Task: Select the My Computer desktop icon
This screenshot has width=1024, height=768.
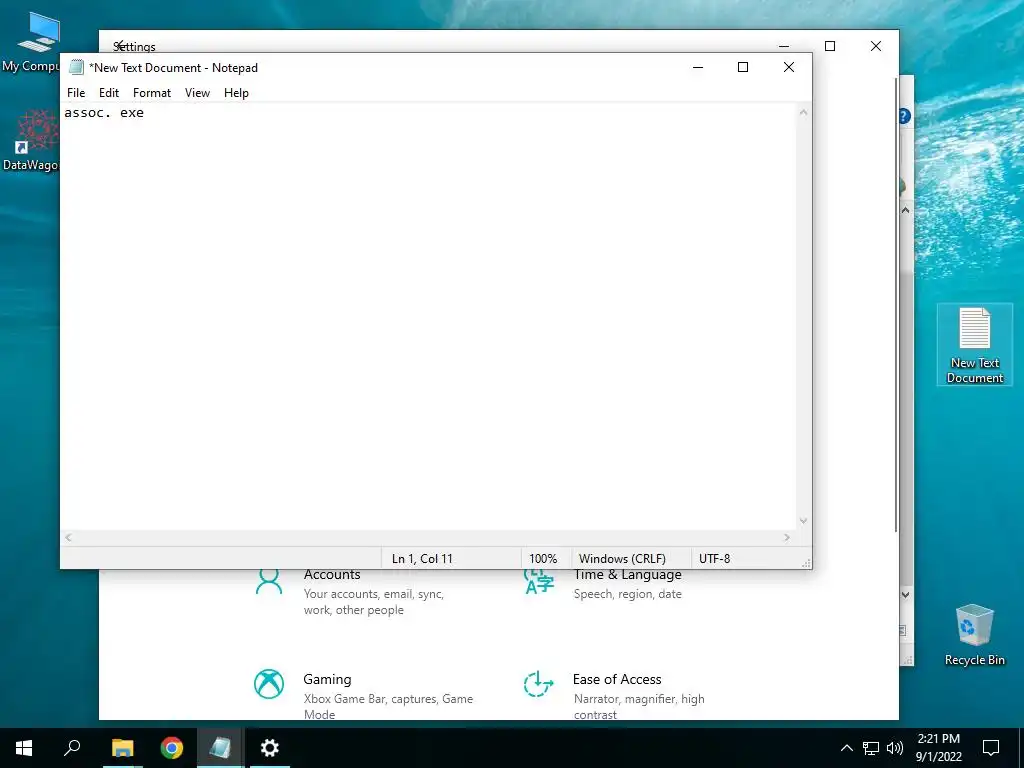Action: tap(34, 42)
